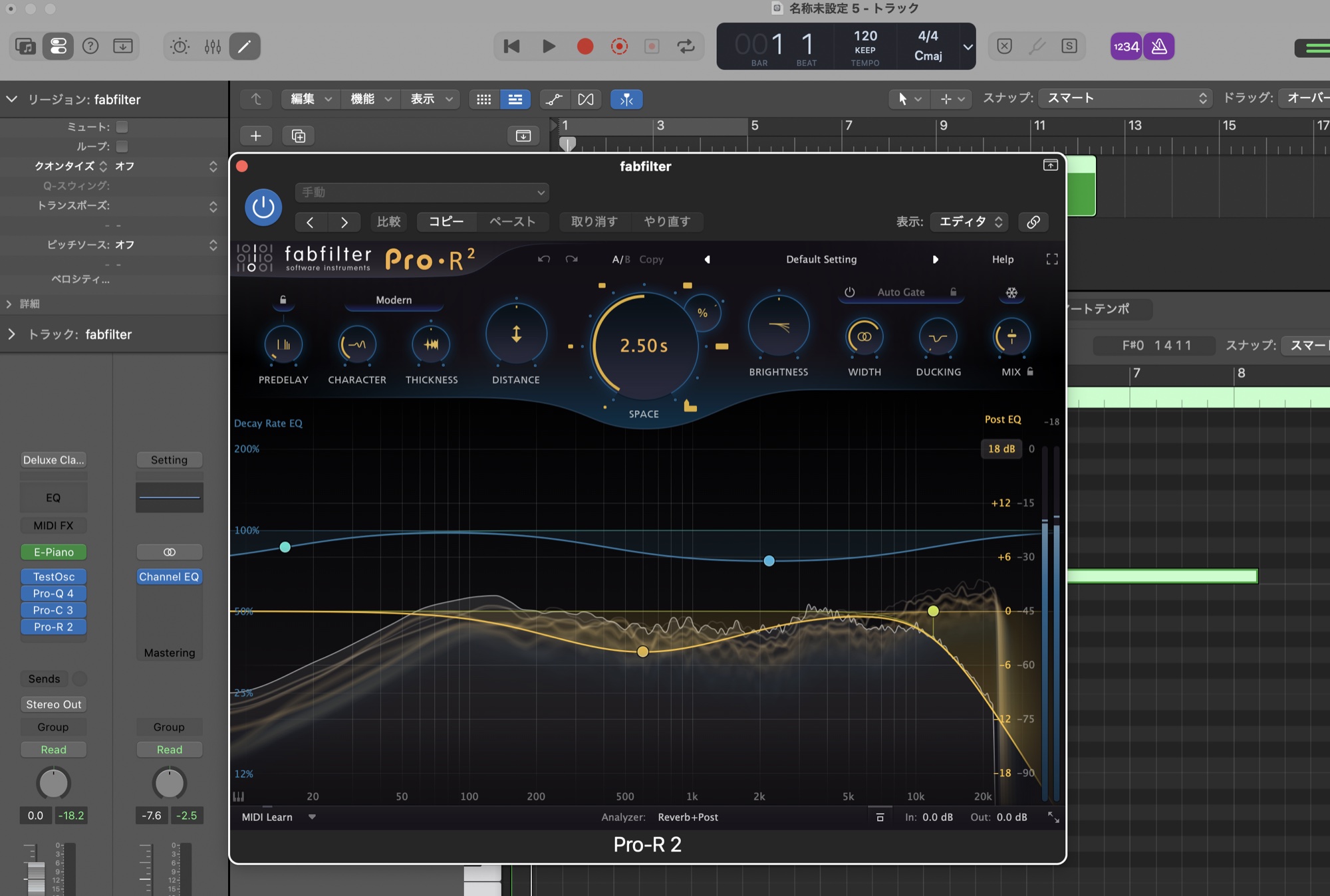The width and height of the screenshot is (1330, 896).
Task: Open the スマート snap dropdown
Action: [1125, 98]
